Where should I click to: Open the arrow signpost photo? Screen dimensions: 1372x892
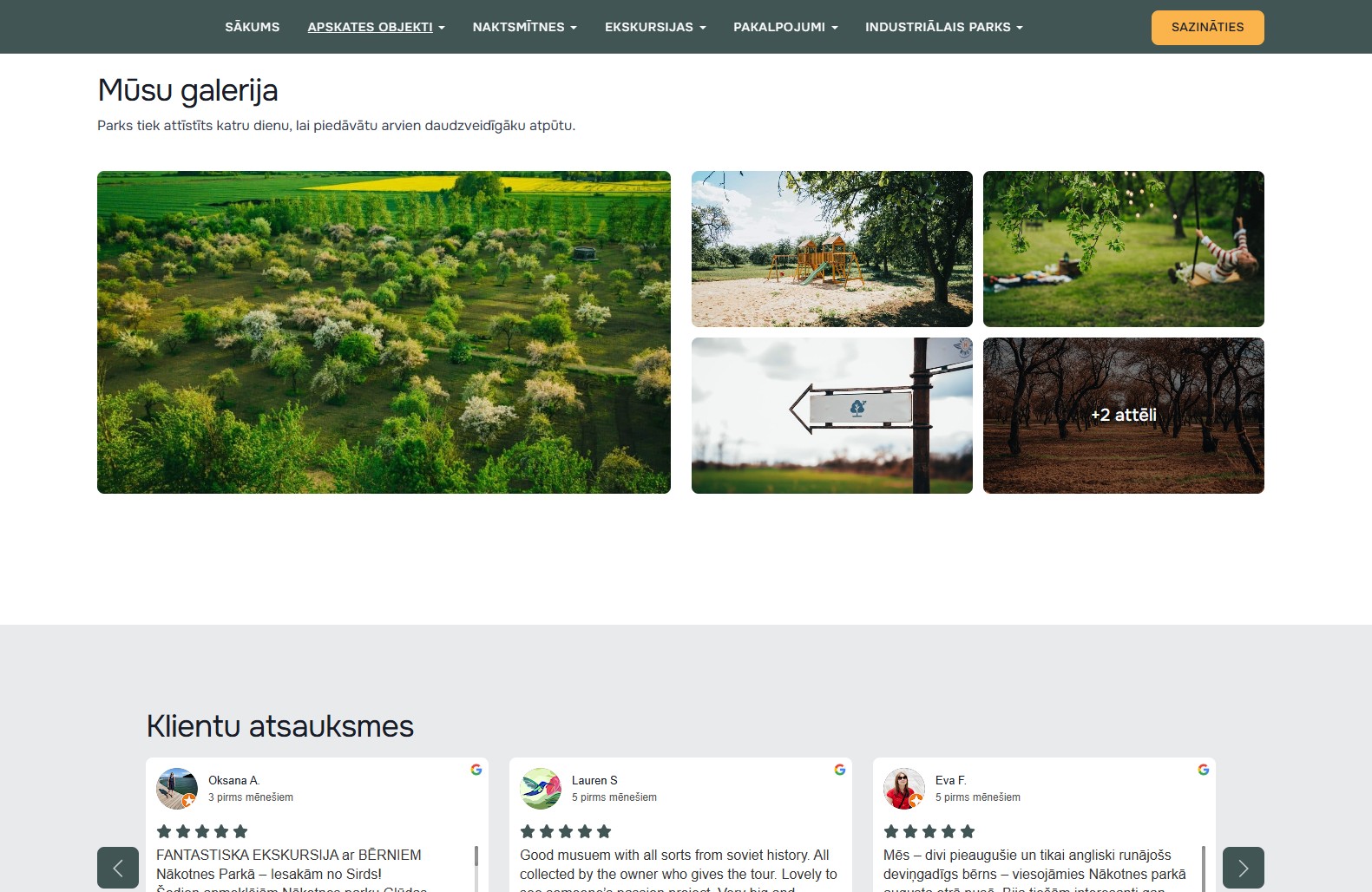[831, 416]
